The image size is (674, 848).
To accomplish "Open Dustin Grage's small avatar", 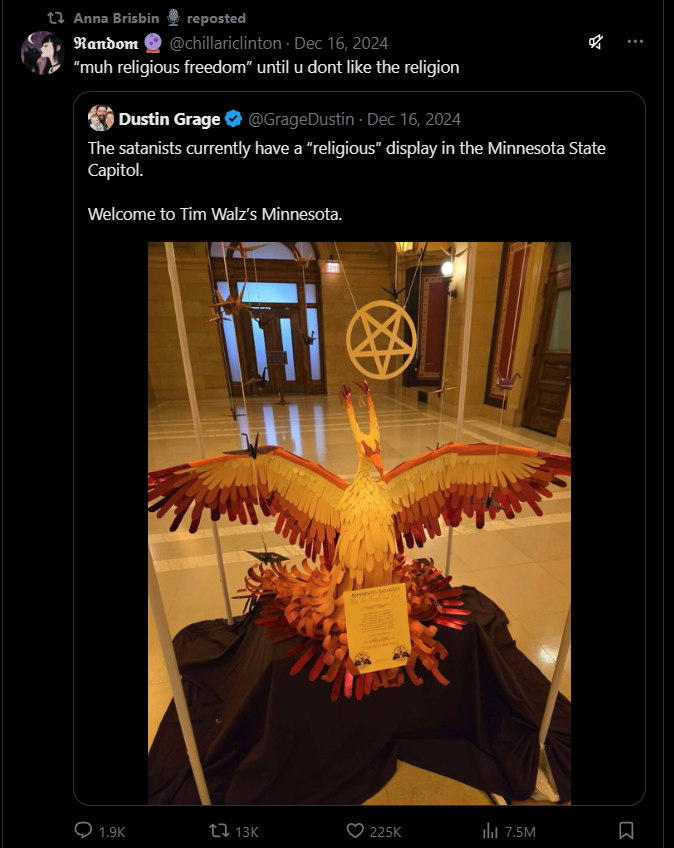I will tap(101, 118).
